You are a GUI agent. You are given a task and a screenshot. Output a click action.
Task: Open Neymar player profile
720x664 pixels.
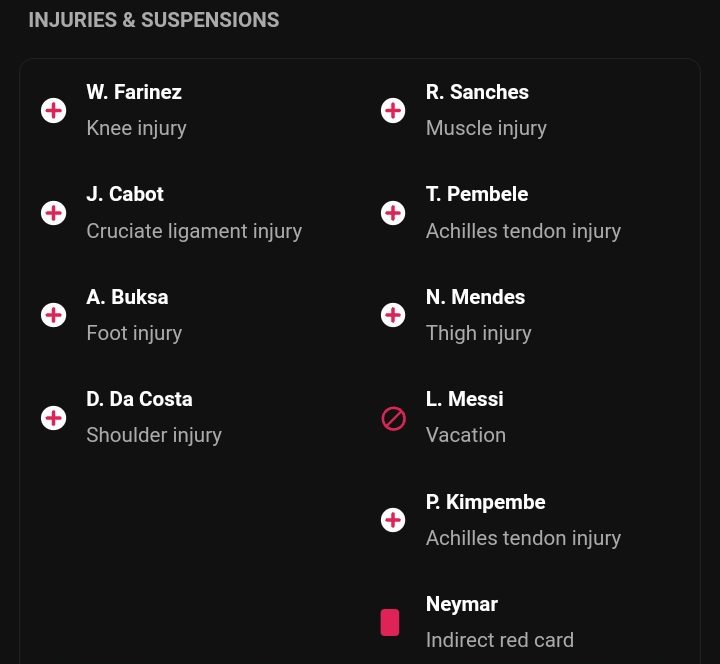[x=462, y=604]
